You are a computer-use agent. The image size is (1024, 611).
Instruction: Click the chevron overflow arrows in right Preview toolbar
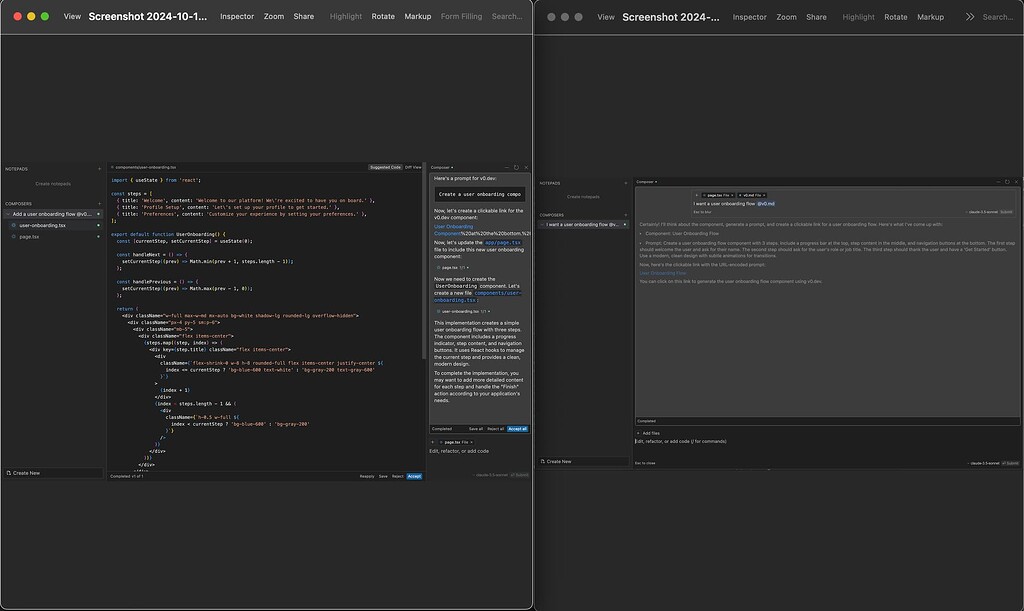pos(971,16)
